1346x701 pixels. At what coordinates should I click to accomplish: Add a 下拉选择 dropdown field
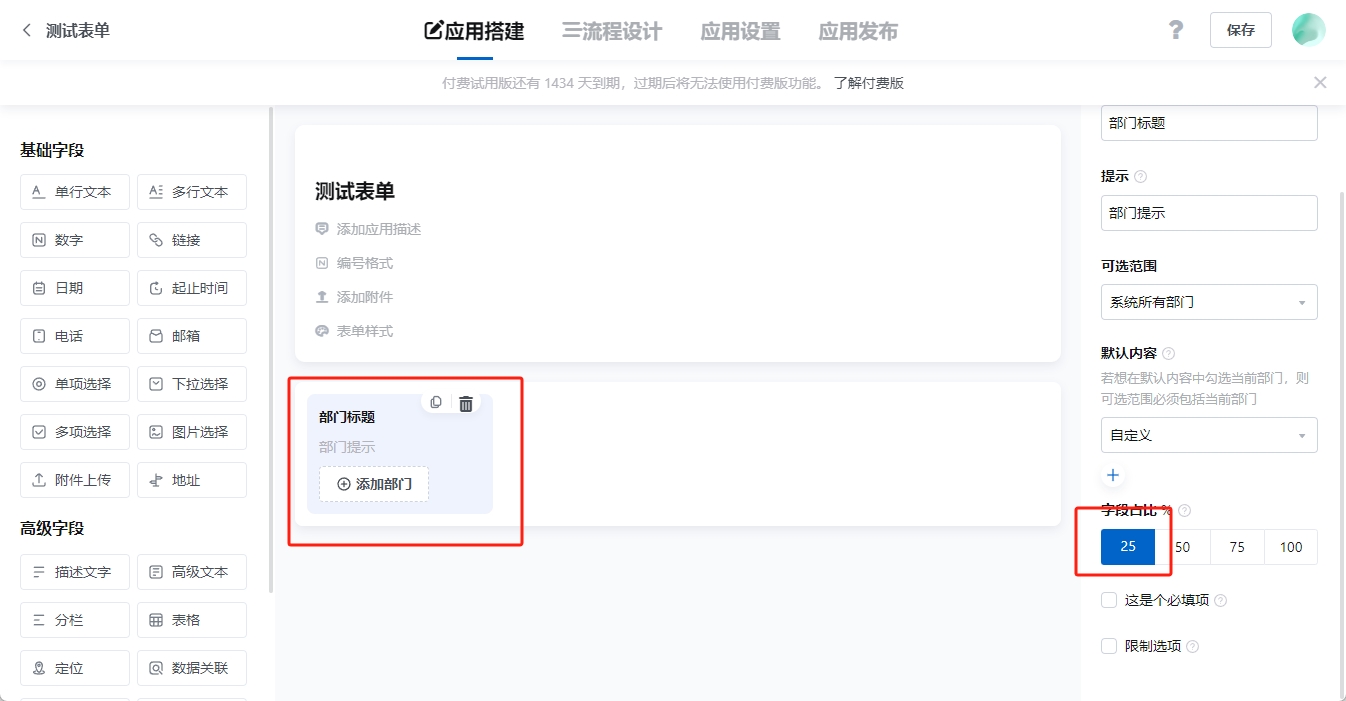(192, 384)
